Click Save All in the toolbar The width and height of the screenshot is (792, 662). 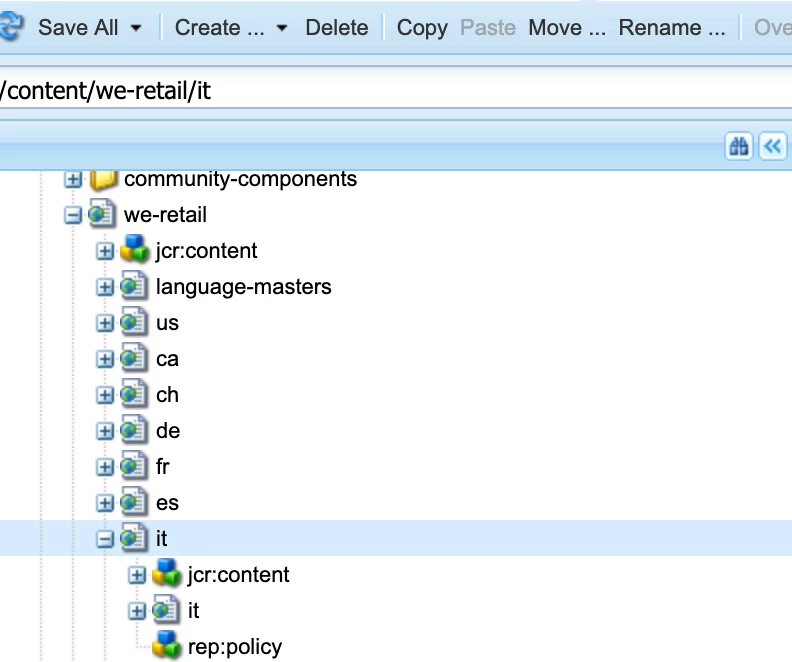pos(78,27)
